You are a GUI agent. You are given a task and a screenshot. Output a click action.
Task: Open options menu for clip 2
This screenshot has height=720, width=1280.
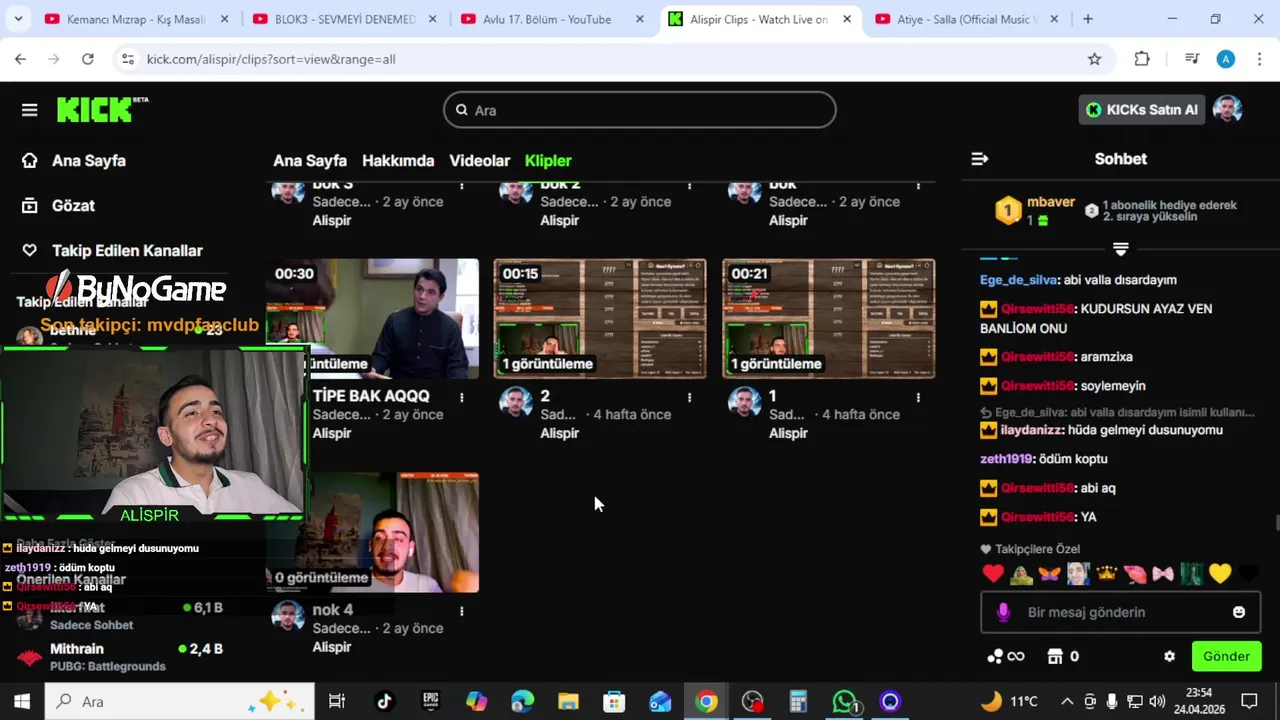(689, 397)
